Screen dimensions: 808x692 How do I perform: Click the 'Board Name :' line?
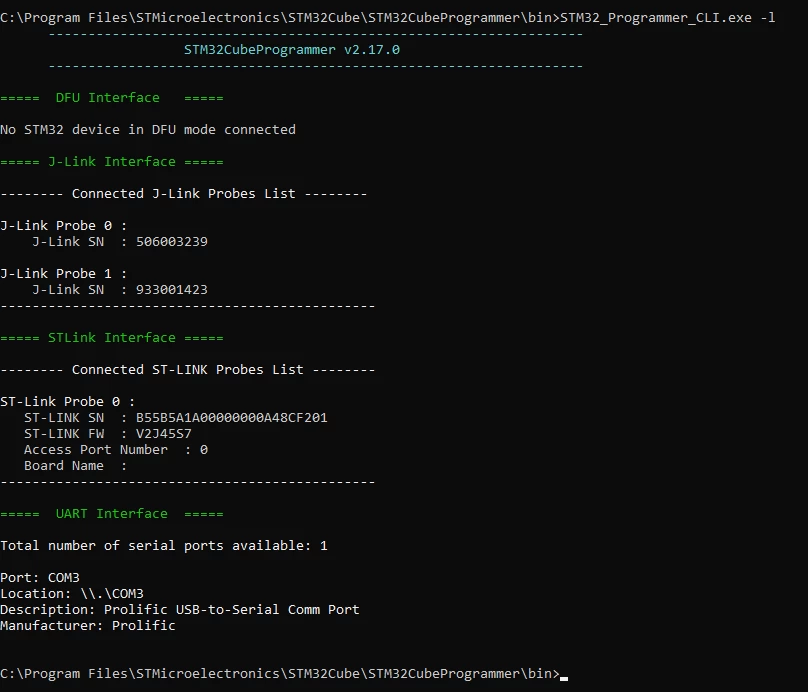[75, 466]
